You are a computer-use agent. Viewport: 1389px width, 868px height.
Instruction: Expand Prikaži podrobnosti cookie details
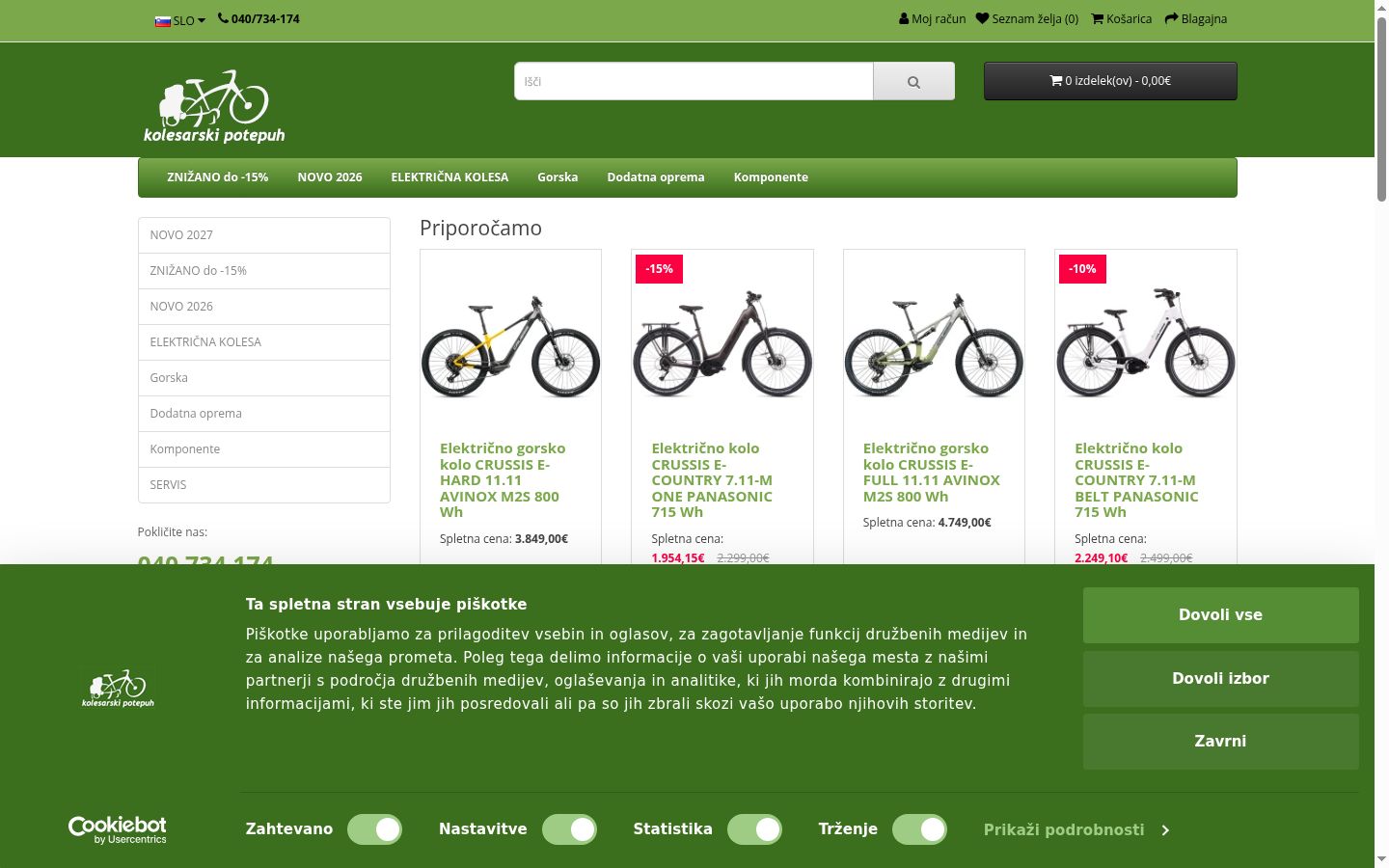tap(1076, 830)
